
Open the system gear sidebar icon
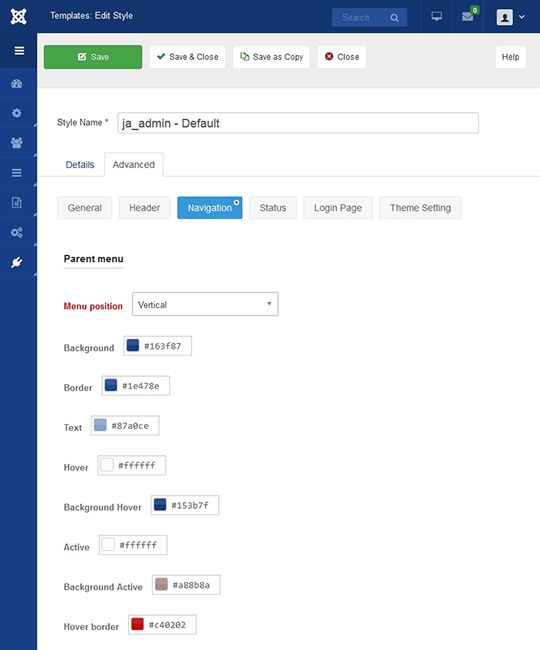[x=17, y=113]
